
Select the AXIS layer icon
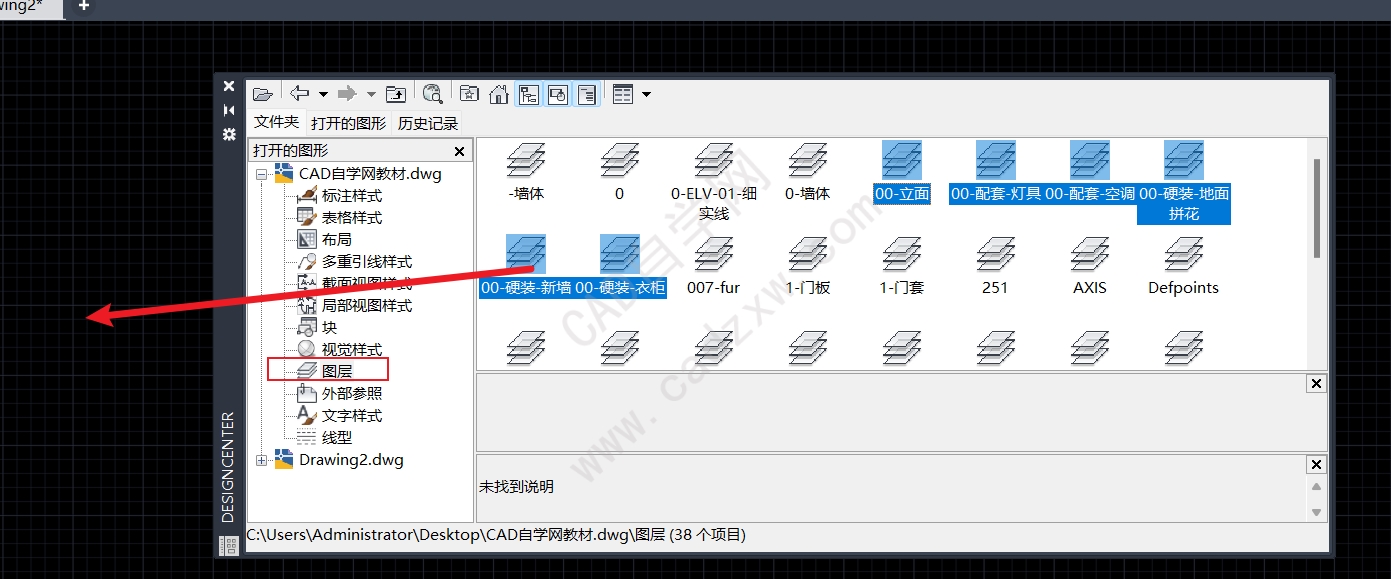(x=1090, y=254)
